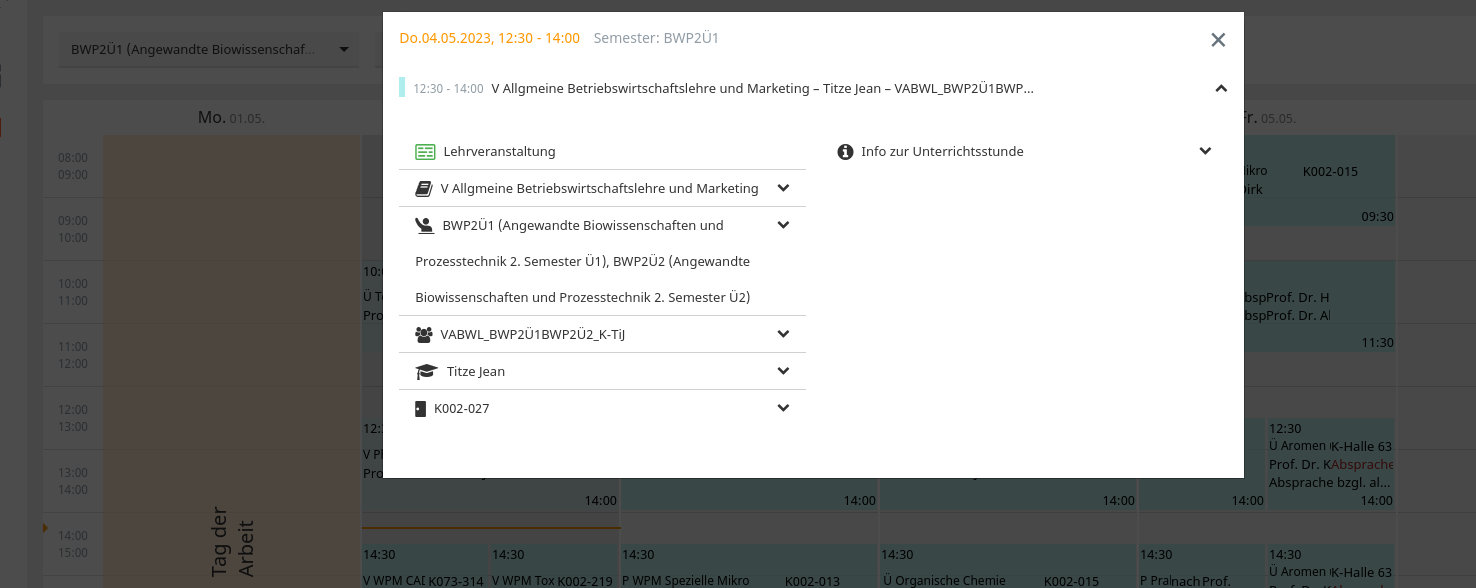Click the date Do.04.05.2023, 12:30 - 14:00
Viewport: 1476px width, 588px height.
(x=489, y=38)
